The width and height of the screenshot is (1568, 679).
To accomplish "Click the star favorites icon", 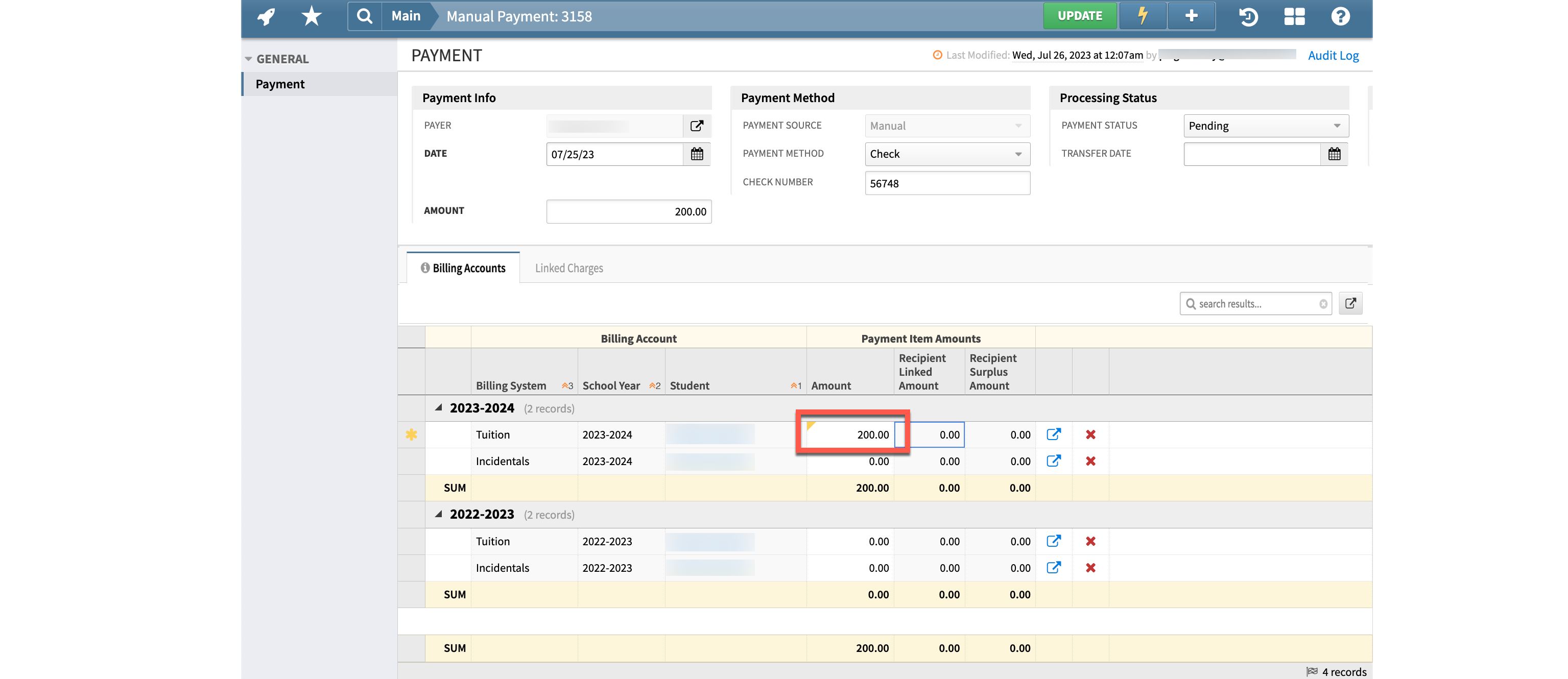I will click(311, 16).
